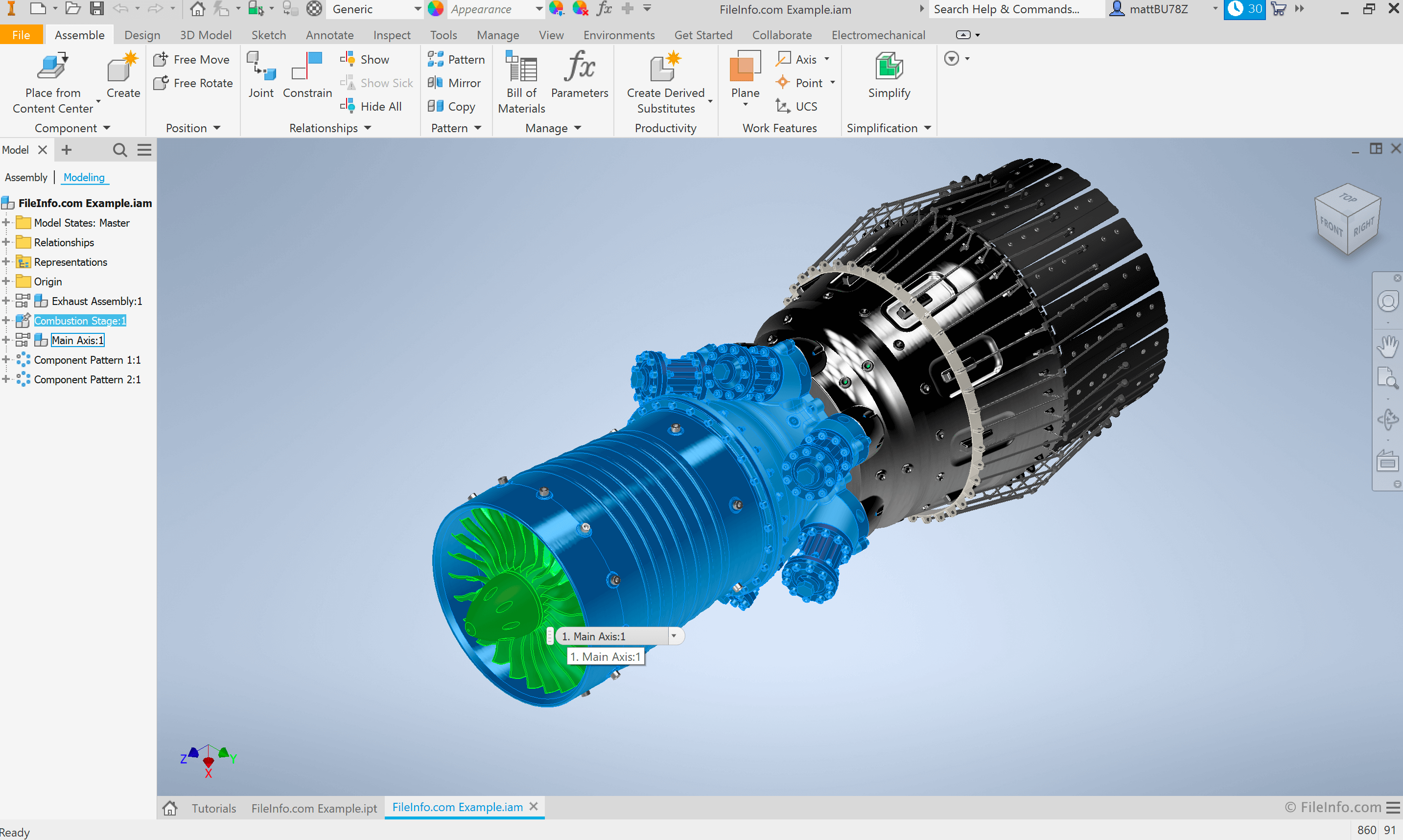1403x840 pixels.
Task: Click the 1. Main Axis:1 dropdown in viewport
Action: (674, 636)
